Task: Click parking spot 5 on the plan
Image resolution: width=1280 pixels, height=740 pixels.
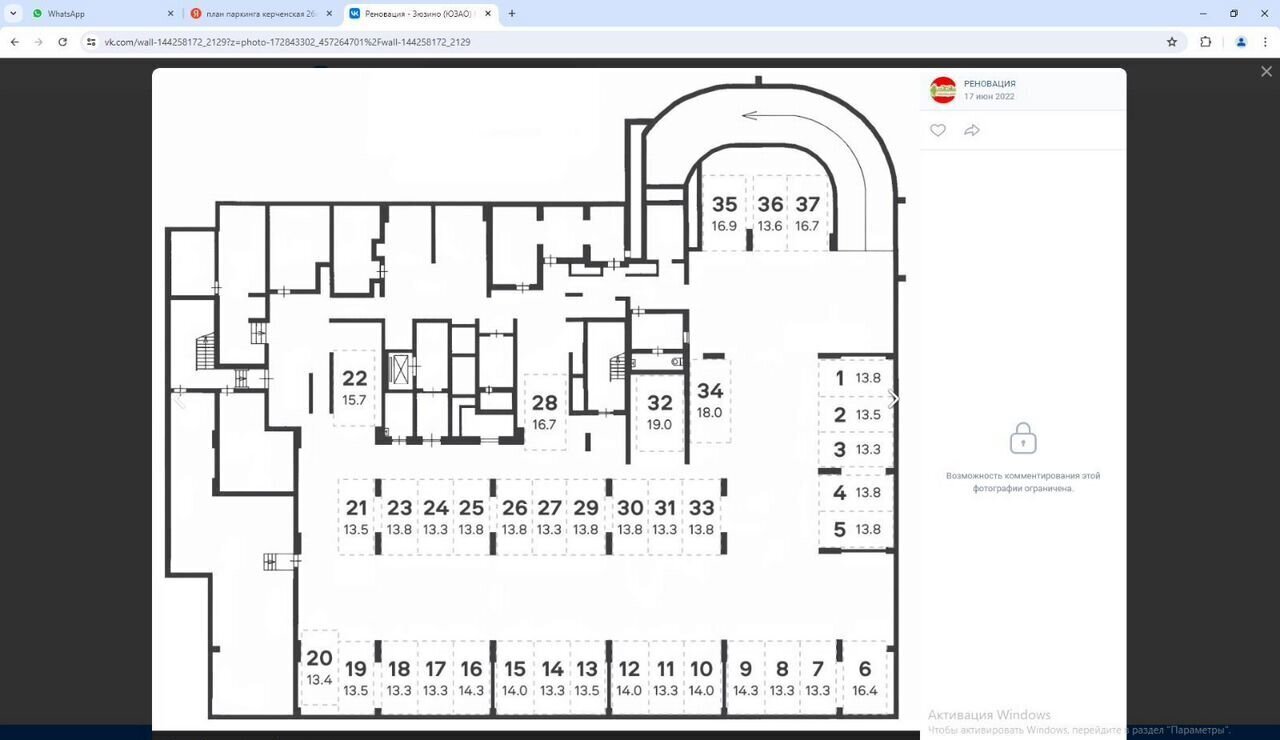Action: (x=856, y=529)
